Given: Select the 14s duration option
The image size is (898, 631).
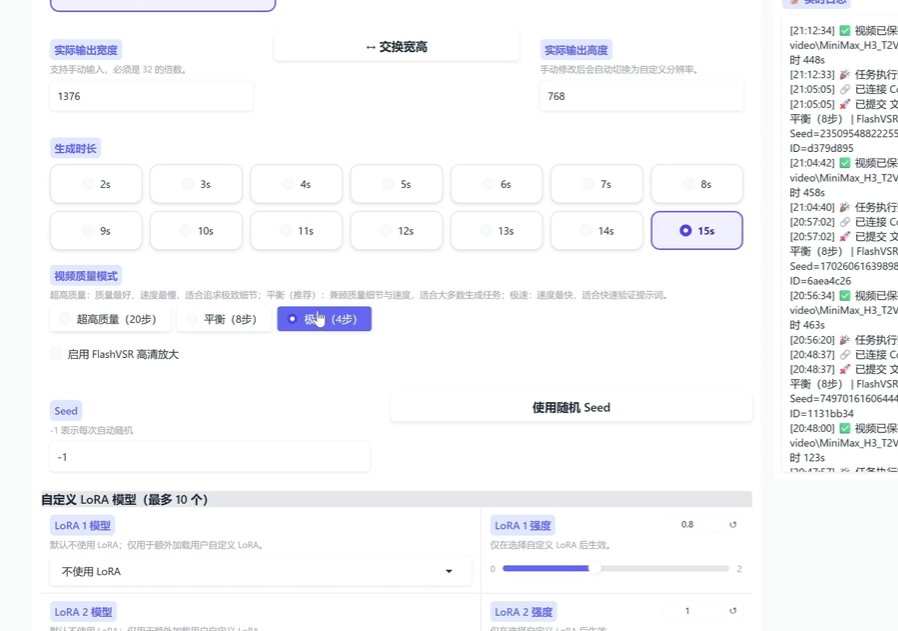Looking at the screenshot, I should click(x=597, y=231).
